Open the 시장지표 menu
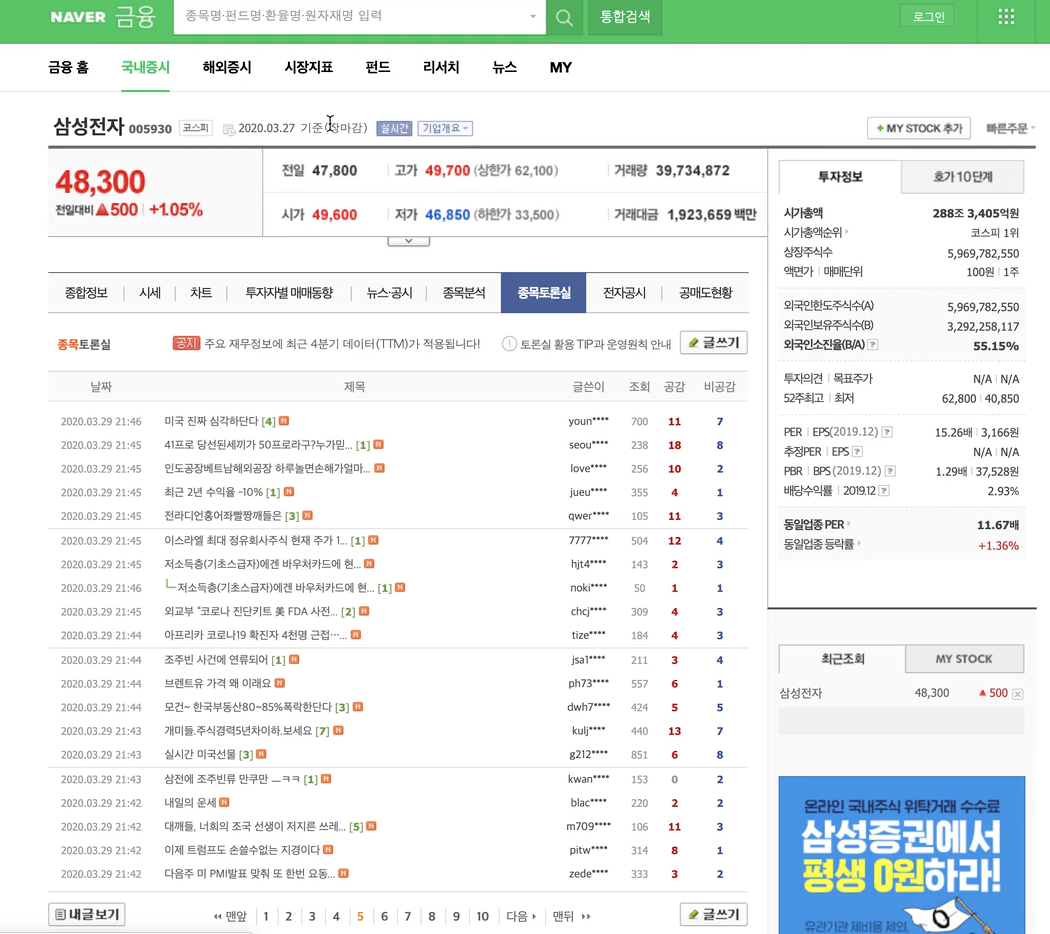 point(309,67)
